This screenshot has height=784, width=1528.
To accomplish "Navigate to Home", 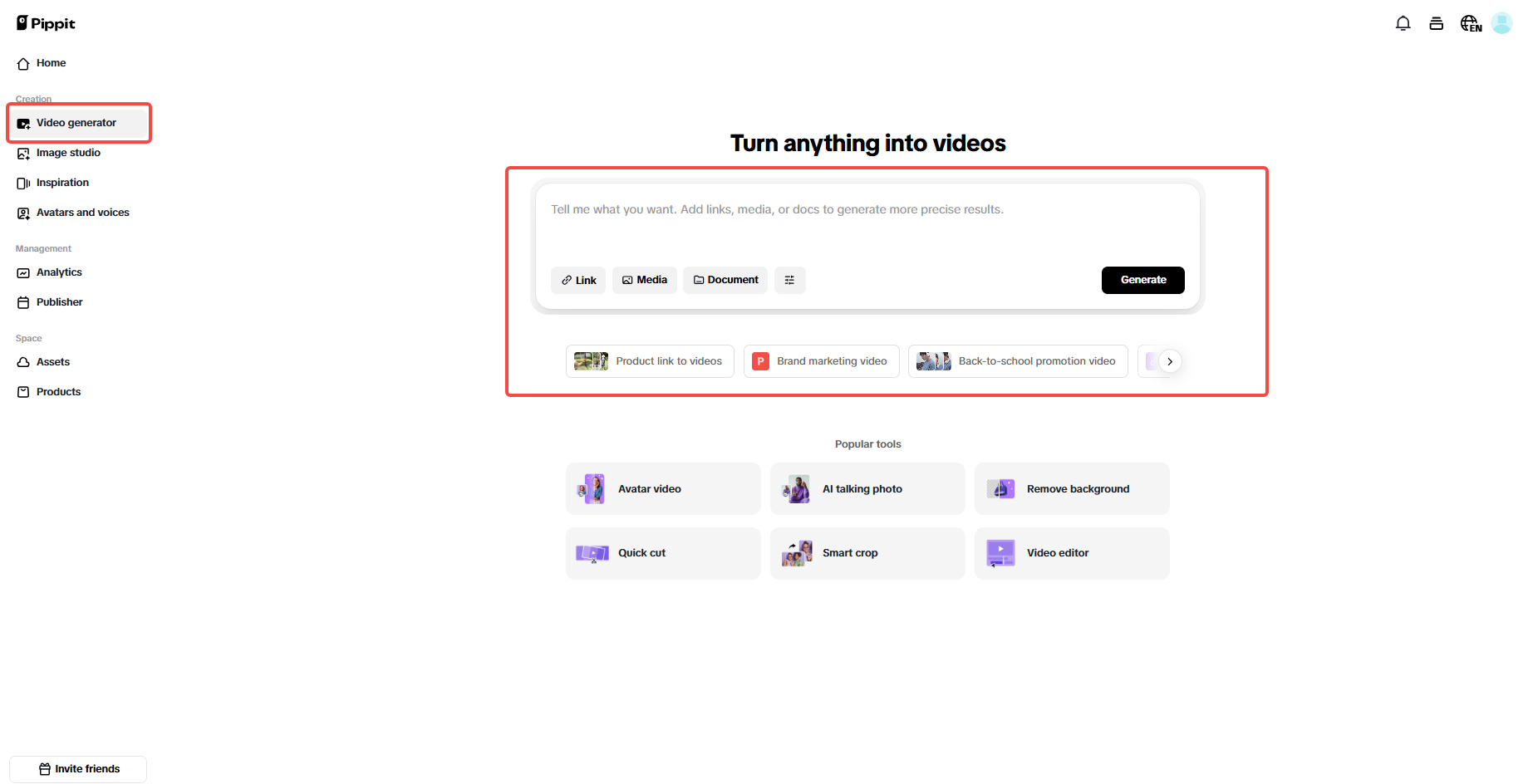I will pos(50,63).
